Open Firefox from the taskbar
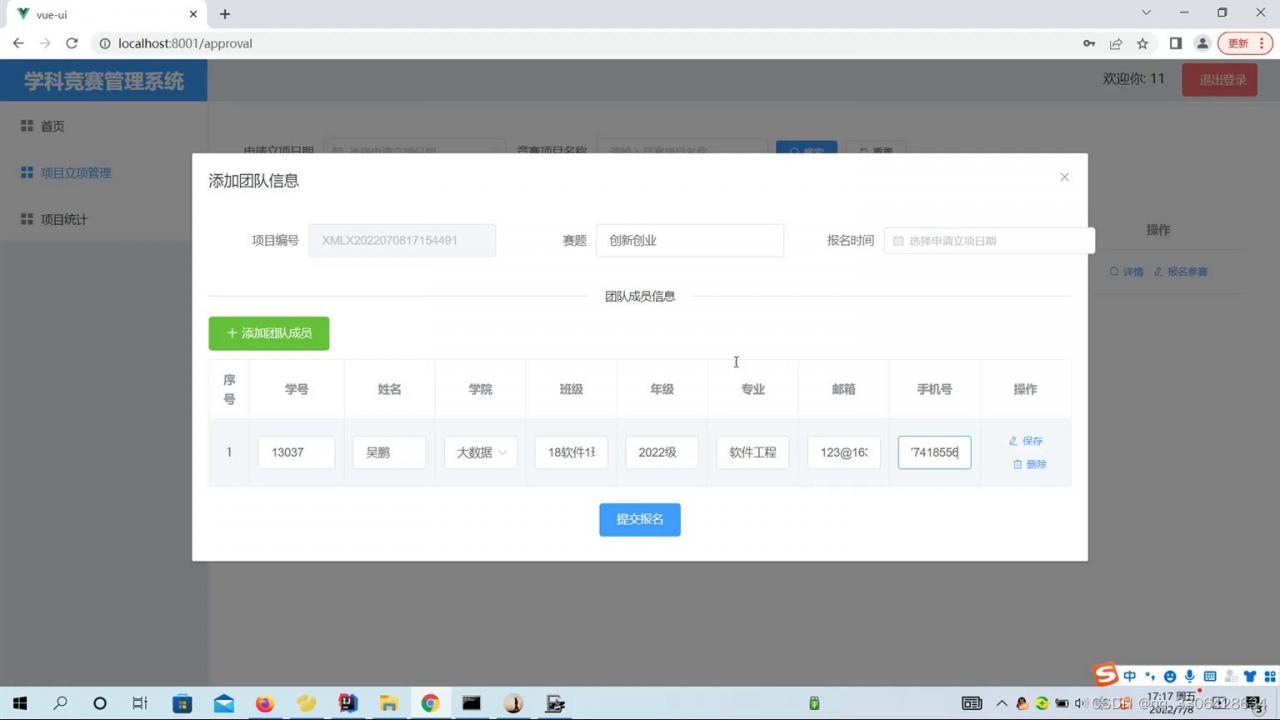This screenshot has width=1280, height=720. (x=265, y=703)
